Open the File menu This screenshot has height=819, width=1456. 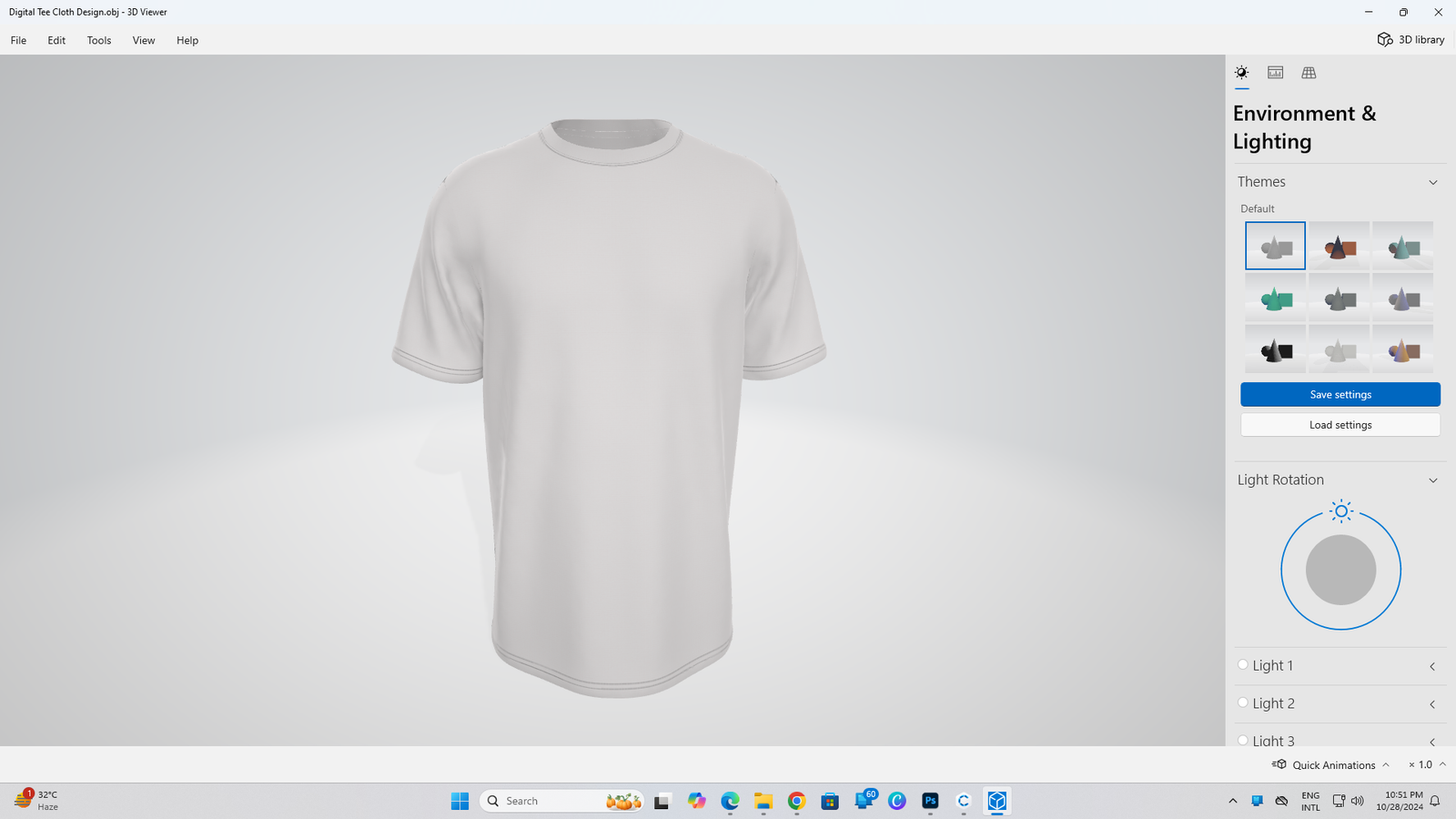(x=18, y=40)
